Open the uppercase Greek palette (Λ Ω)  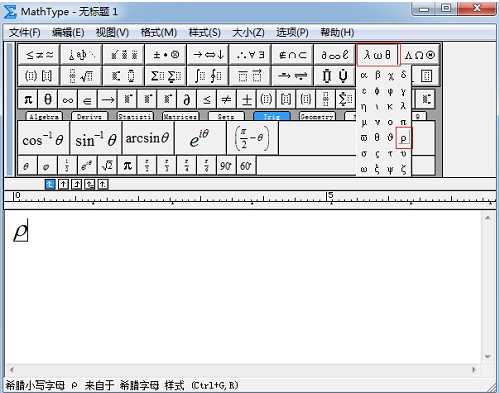coord(420,54)
